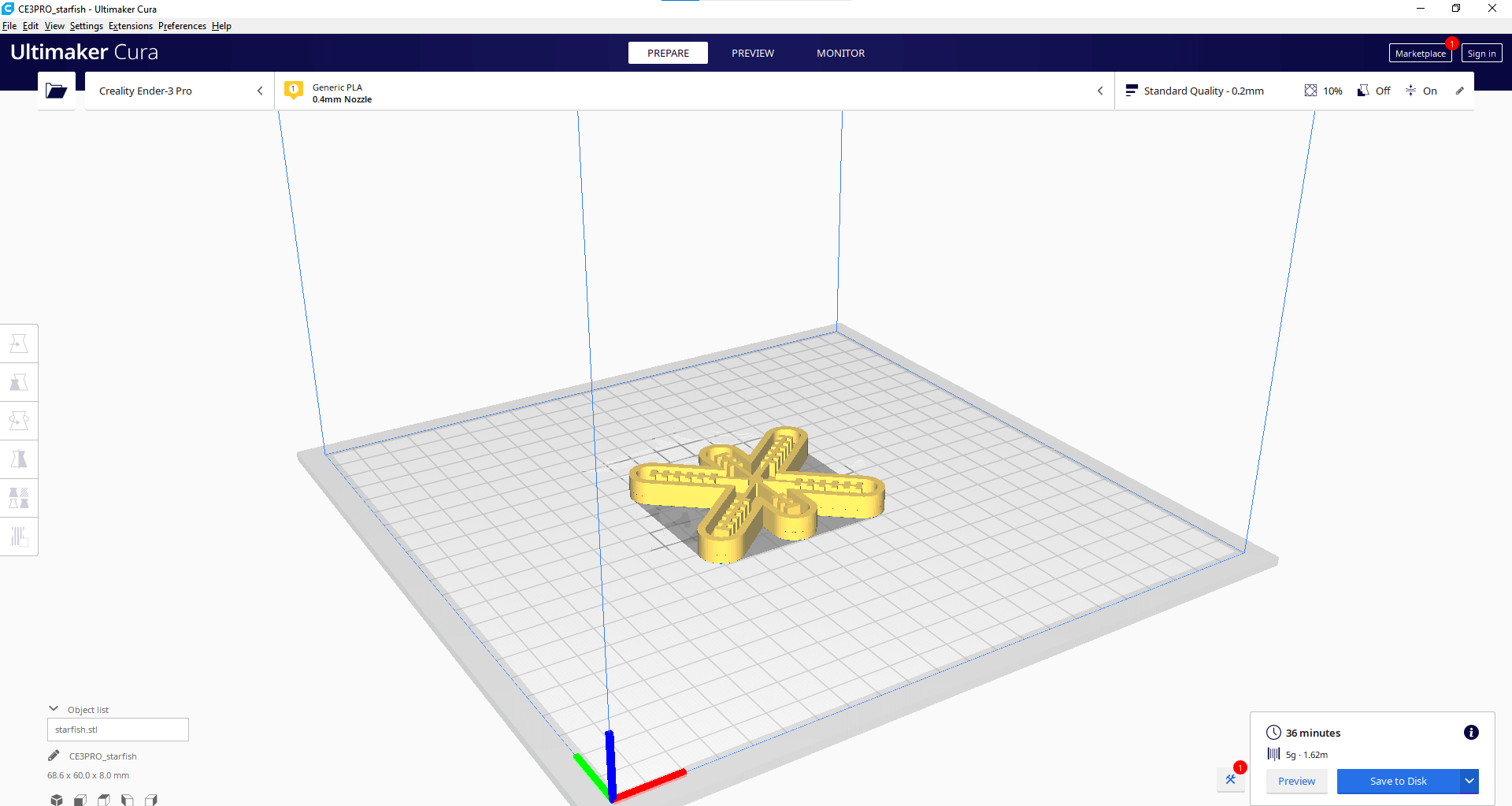Select the Scale tool in left toolbar
Screen dimensions: 1512x806
click(19, 382)
